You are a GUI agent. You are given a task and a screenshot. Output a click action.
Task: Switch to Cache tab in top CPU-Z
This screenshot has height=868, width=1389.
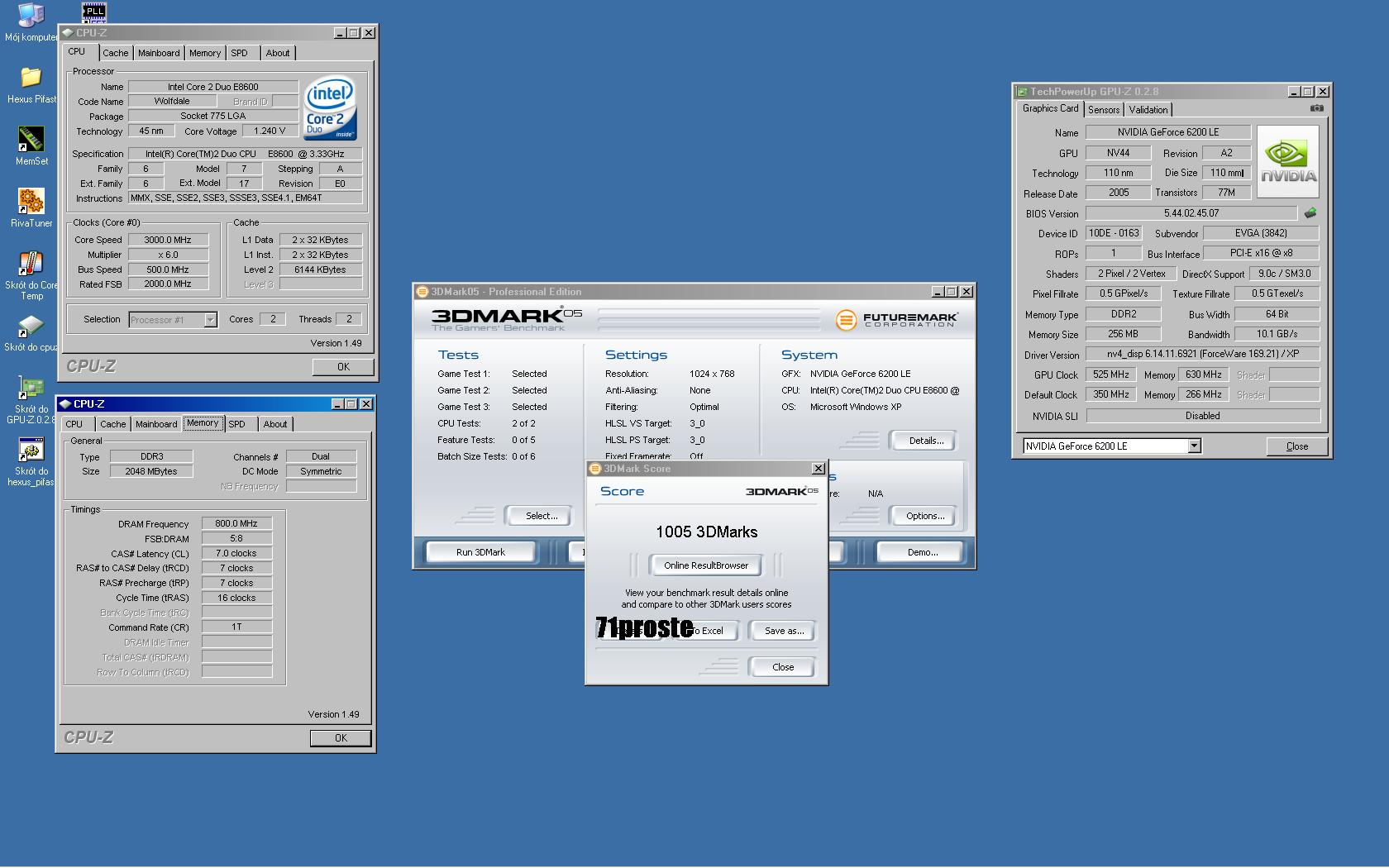(x=115, y=53)
